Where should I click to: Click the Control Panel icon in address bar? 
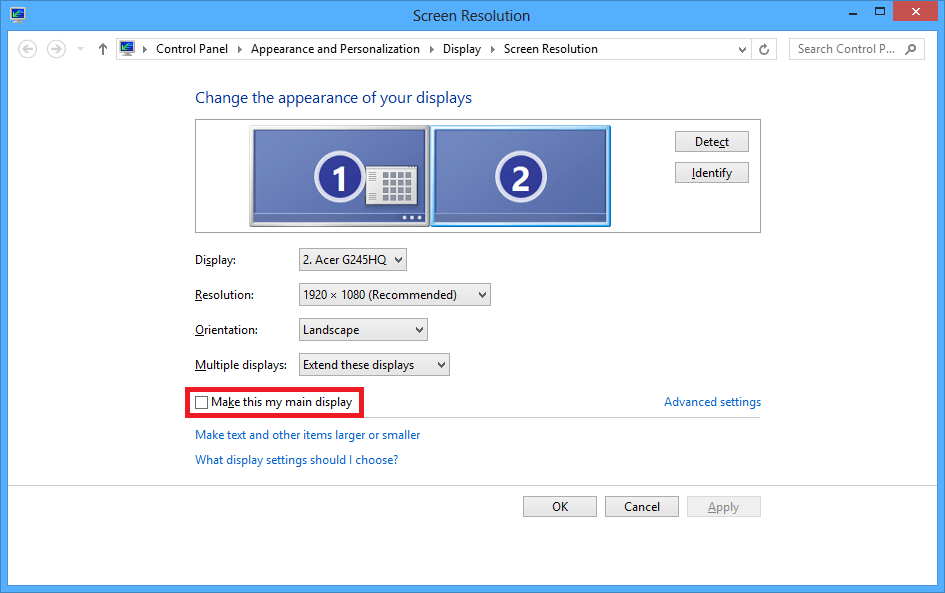127,49
